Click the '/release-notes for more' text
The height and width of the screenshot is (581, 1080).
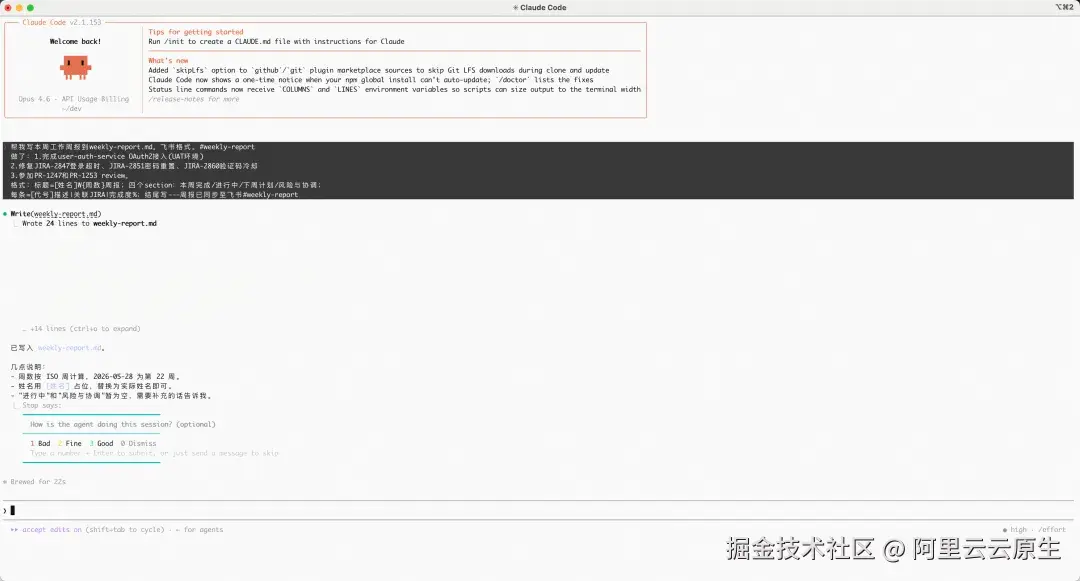(x=194, y=99)
